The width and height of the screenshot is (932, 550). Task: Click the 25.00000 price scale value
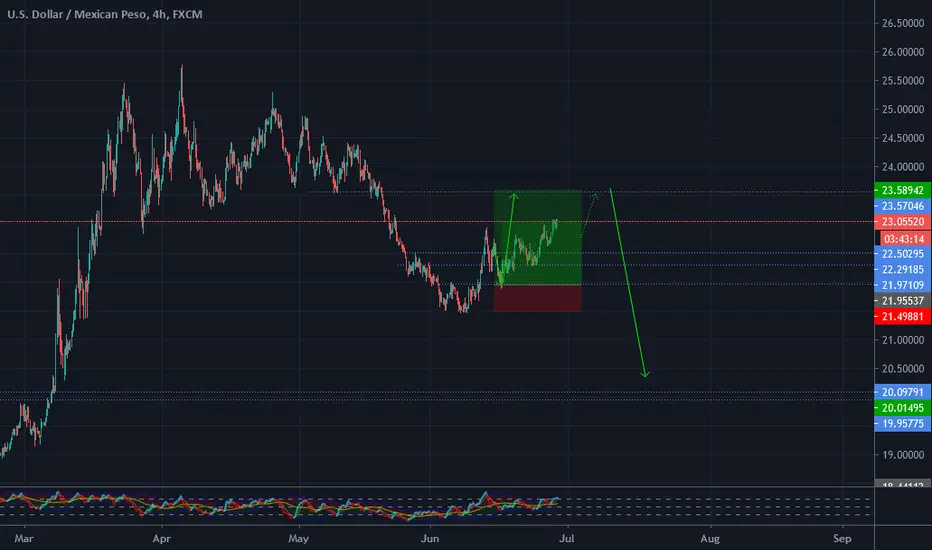click(903, 109)
